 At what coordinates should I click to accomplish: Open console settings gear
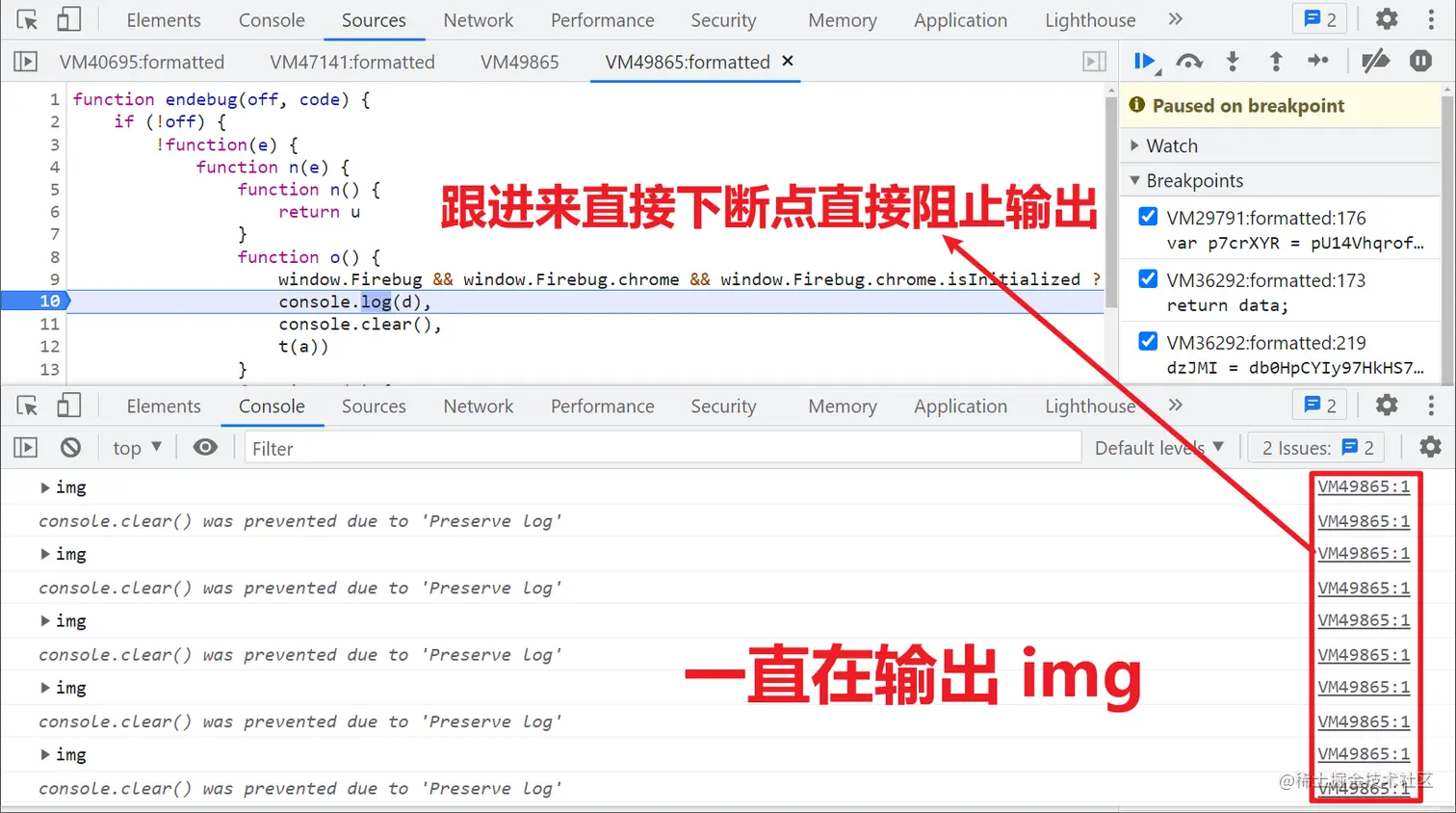coord(1431,448)
